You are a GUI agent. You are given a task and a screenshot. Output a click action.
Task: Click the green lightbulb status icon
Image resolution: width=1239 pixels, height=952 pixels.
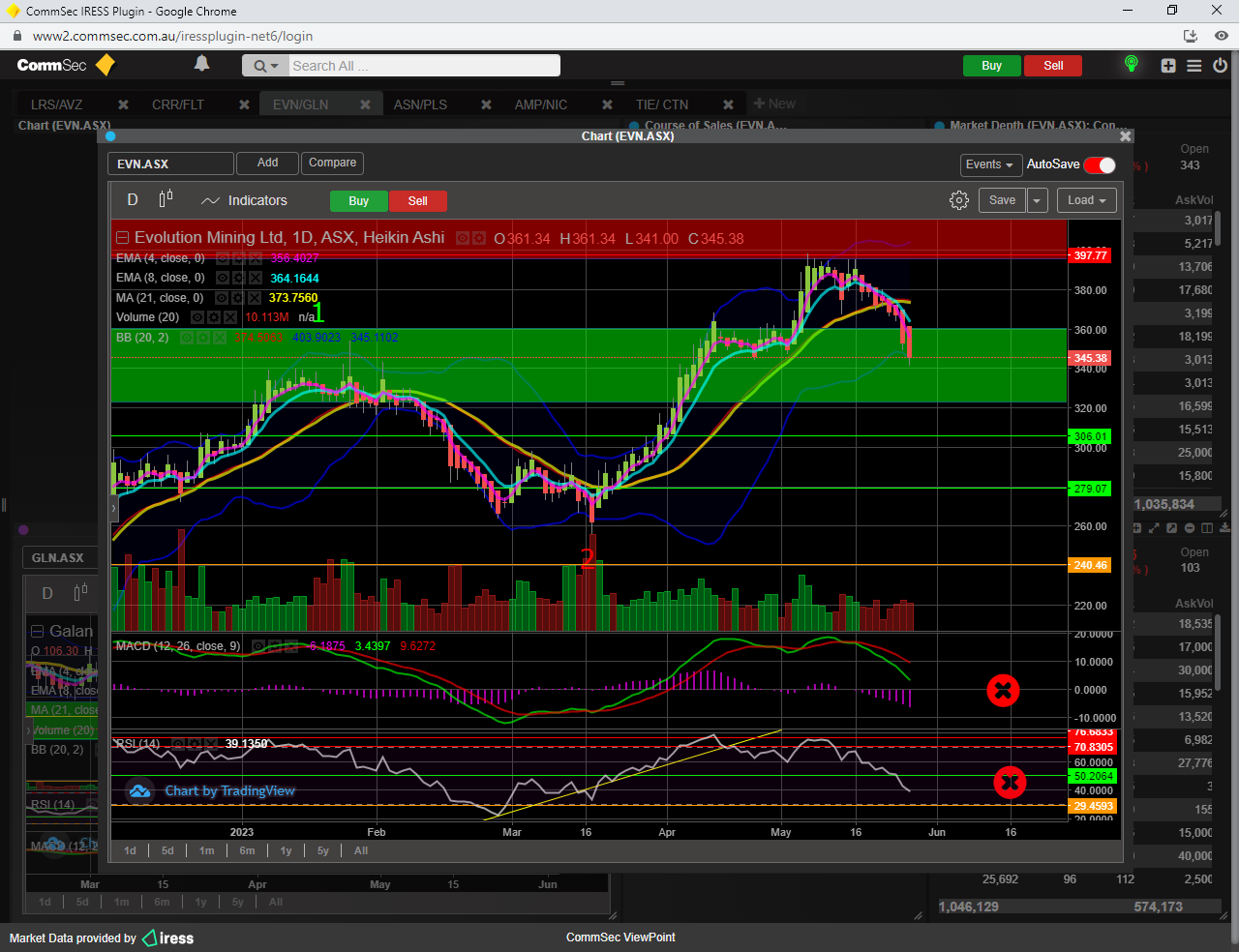pyautogui.click(x=1131, y=65)
